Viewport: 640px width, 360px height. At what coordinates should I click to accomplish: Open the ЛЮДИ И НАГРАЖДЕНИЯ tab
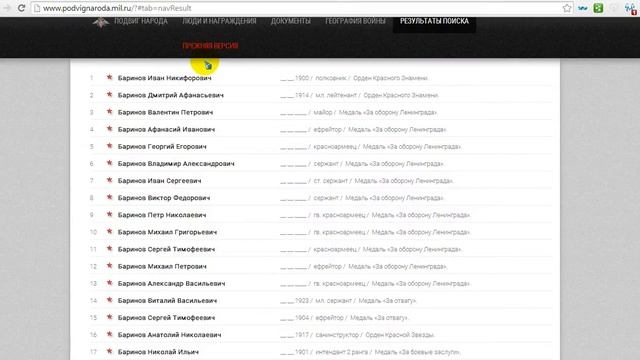[219, 21]
